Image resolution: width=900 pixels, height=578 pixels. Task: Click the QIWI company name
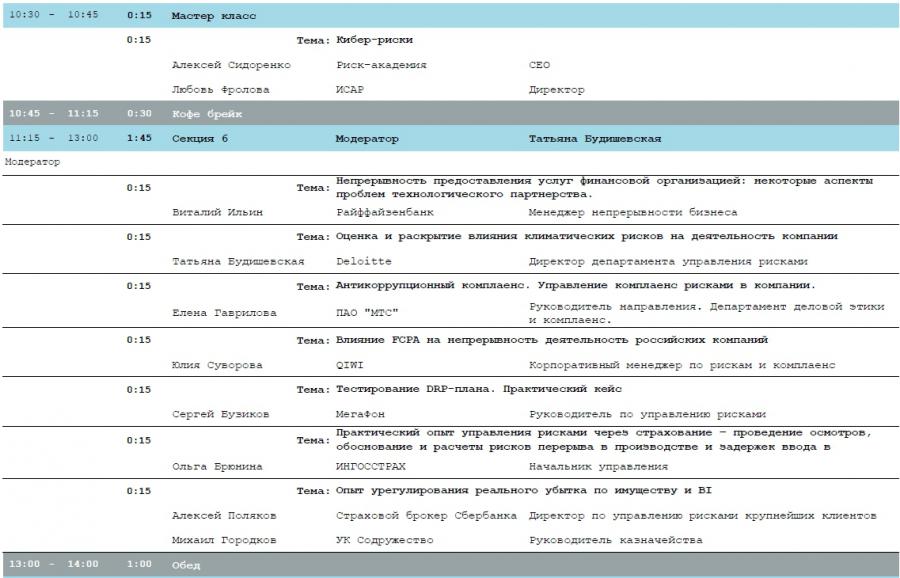point(349,365)
